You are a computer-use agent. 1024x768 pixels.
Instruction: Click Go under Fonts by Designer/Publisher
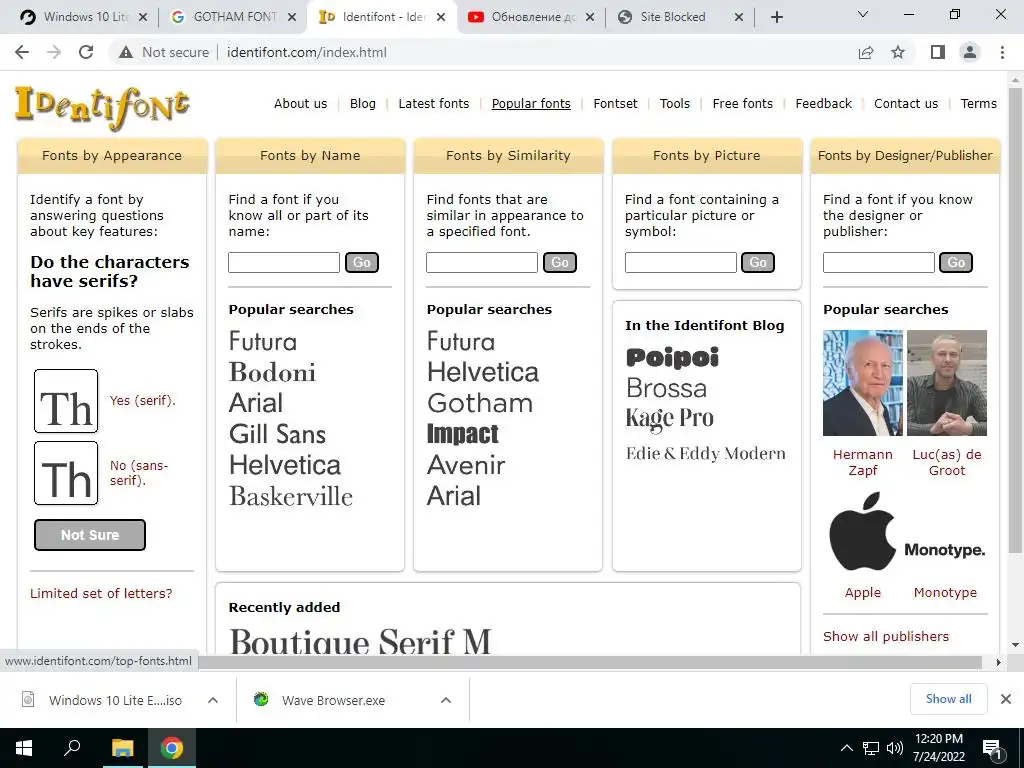tap(956, 263)
